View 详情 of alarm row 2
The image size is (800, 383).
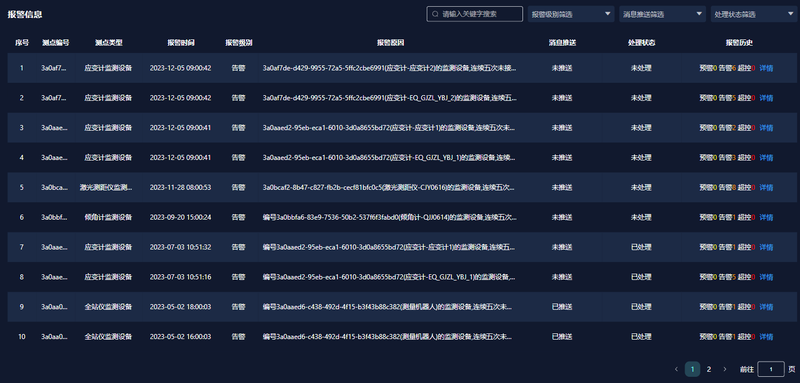coord(766,98)
